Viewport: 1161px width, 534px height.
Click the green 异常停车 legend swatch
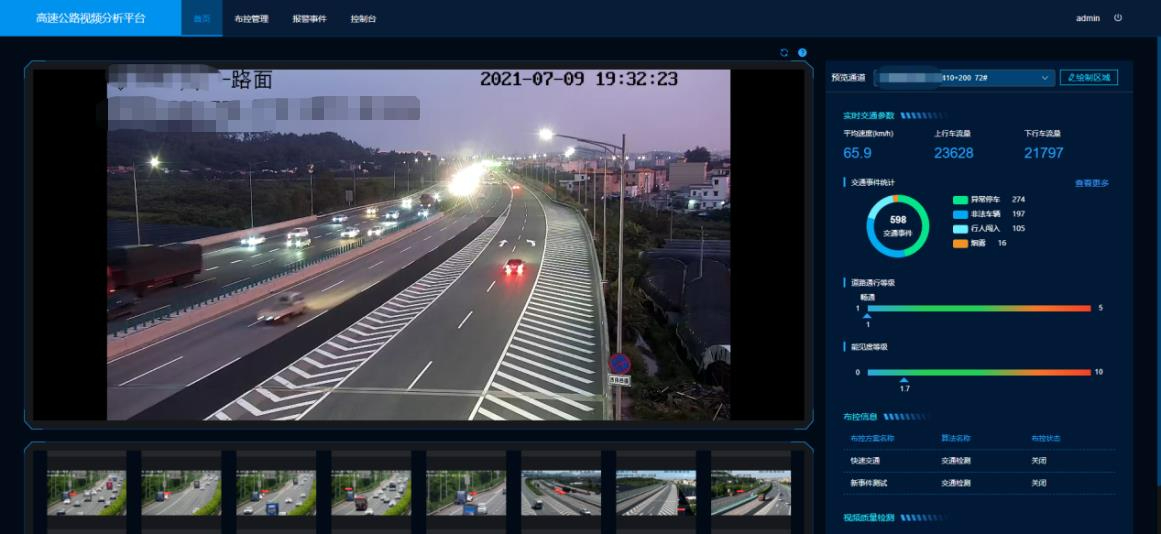[960, 200]
